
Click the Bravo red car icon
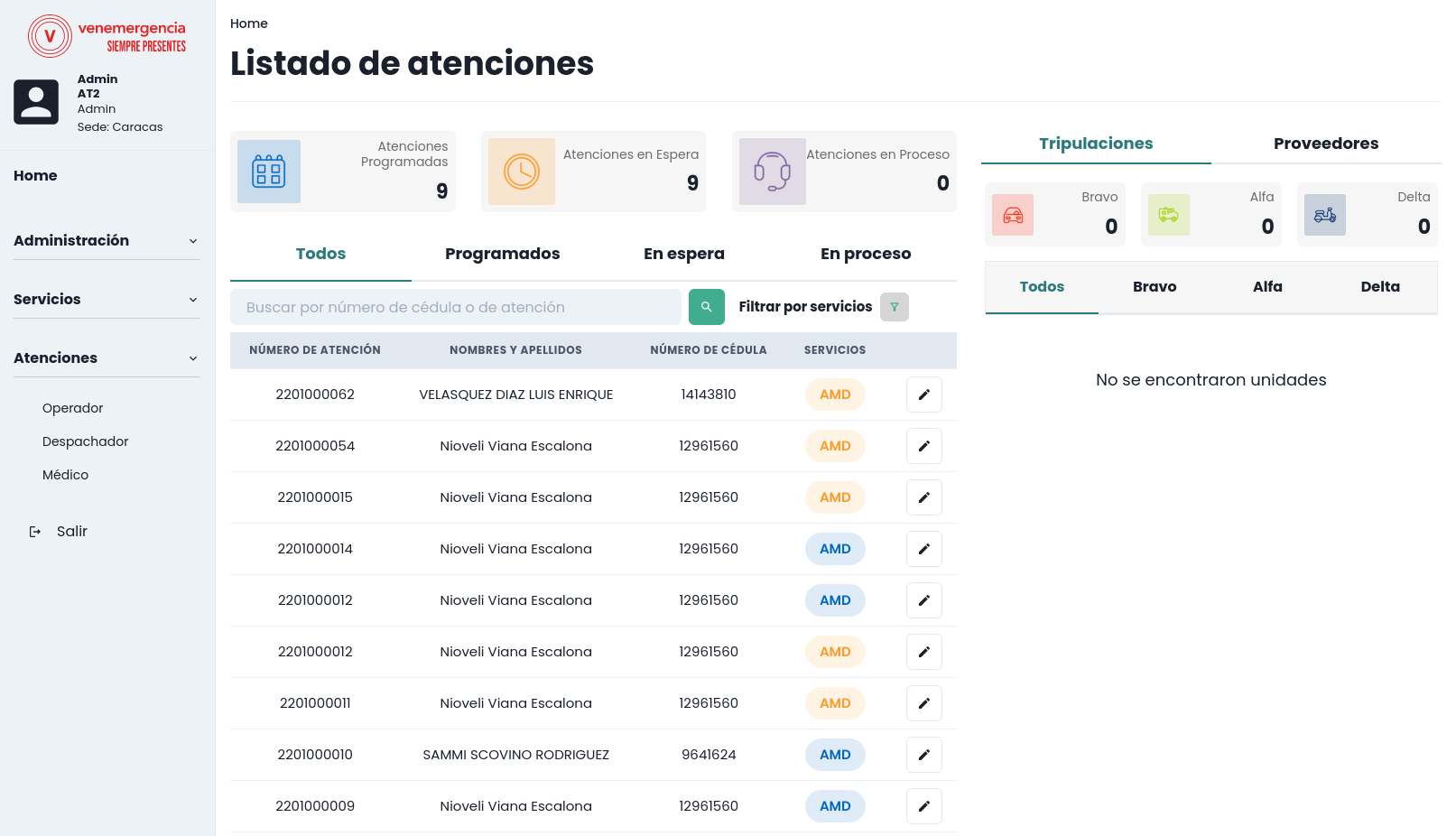(x=1013, y=215)
